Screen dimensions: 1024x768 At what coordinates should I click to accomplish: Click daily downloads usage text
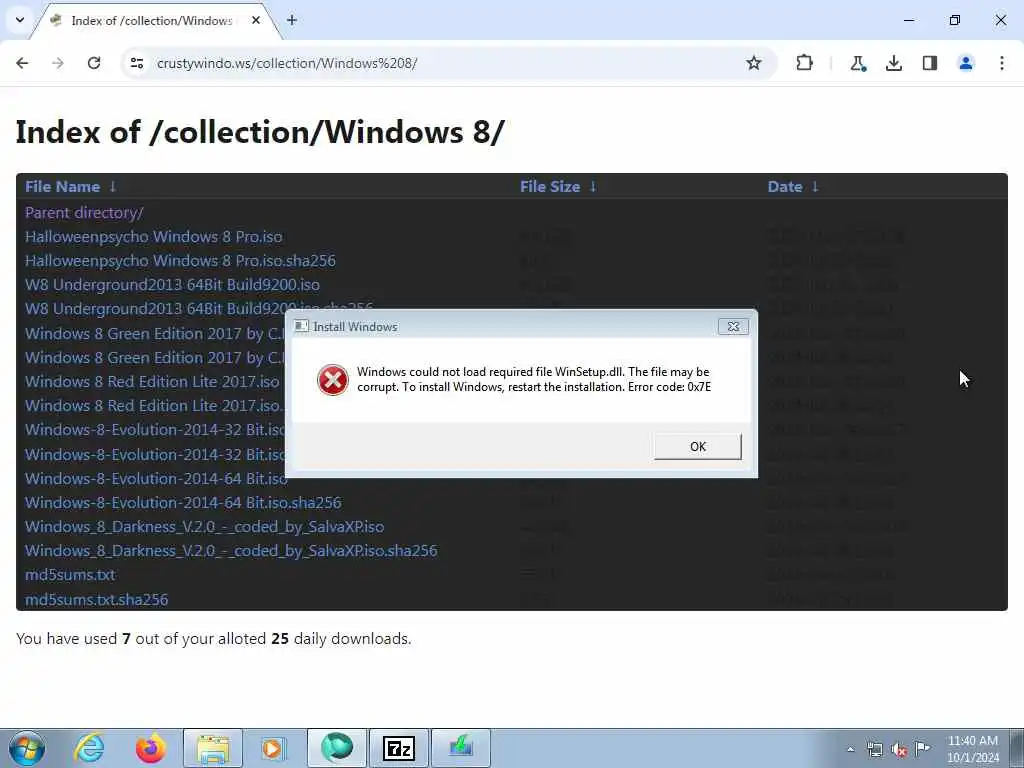214,639
